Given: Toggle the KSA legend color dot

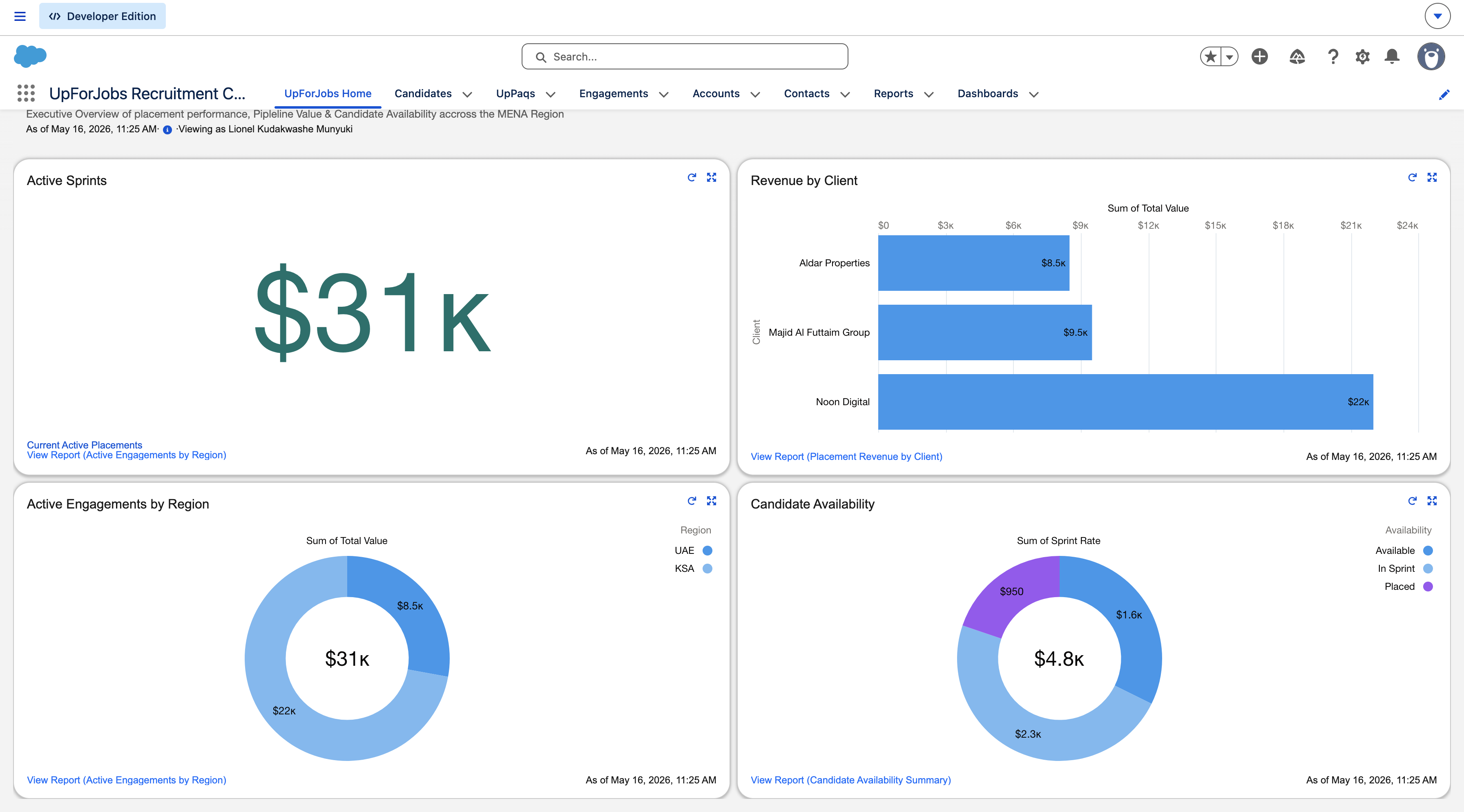Looking at the screenshot, I should [707, 569].
